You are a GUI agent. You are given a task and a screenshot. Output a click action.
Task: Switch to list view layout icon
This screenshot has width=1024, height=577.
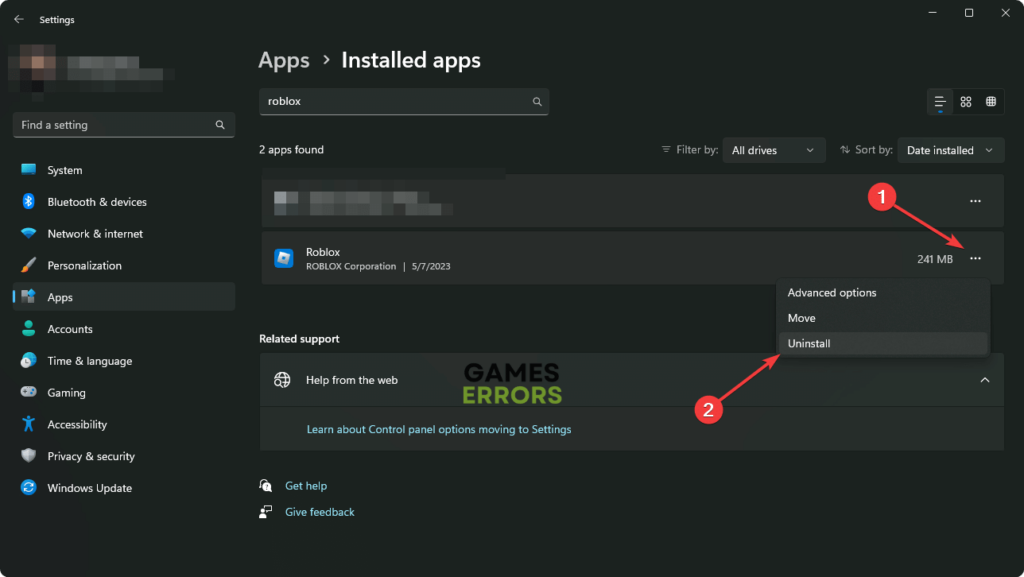[x=940, y=102]
